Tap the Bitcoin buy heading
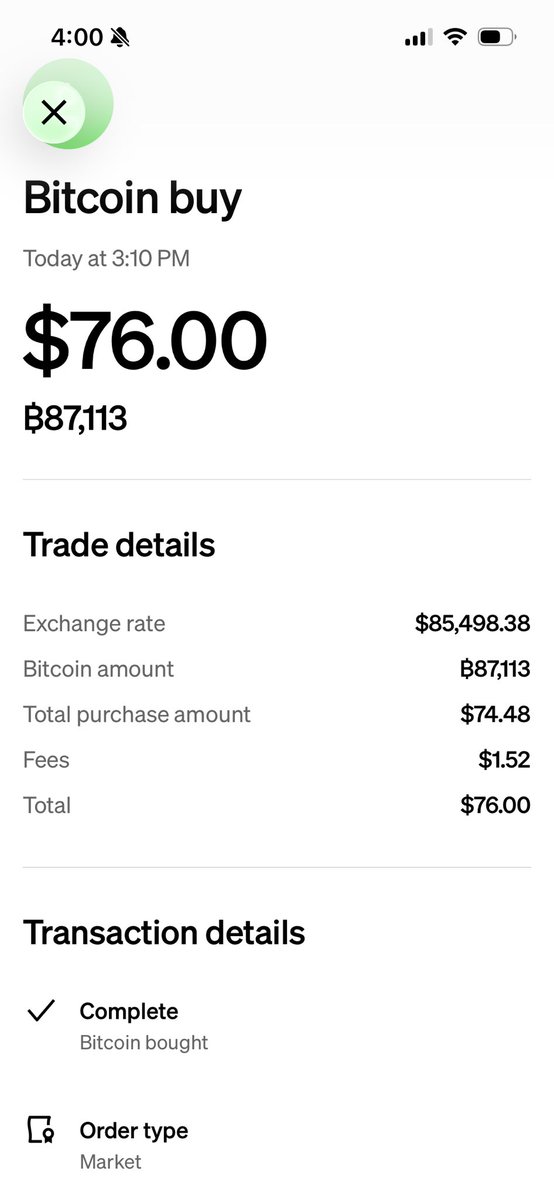Screen dimensions: 554x1199 132,199
